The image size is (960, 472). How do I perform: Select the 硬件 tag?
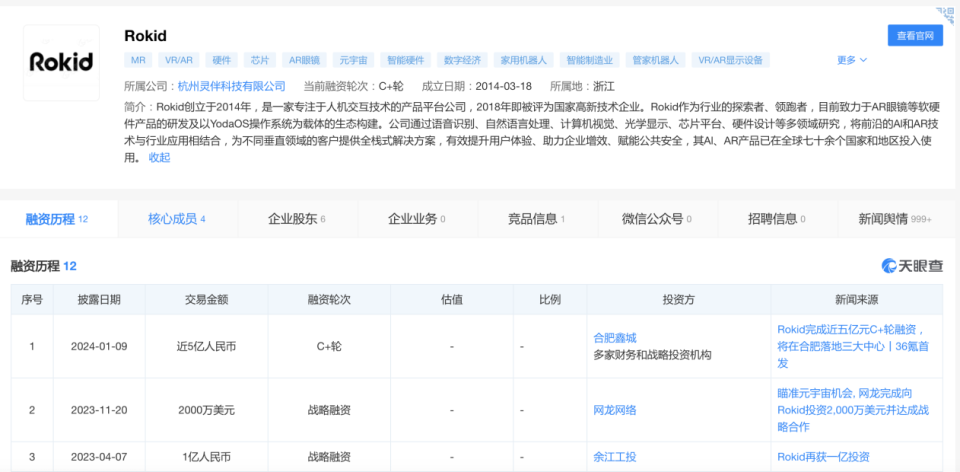tap(222, 60)
